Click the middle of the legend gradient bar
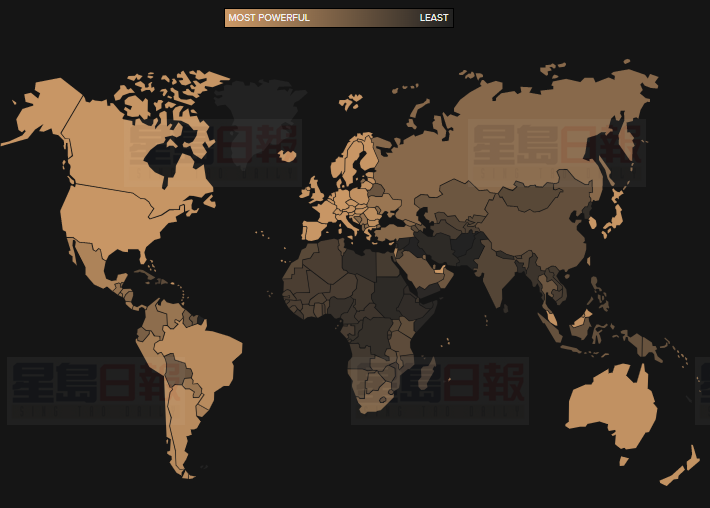 [339, 18]
